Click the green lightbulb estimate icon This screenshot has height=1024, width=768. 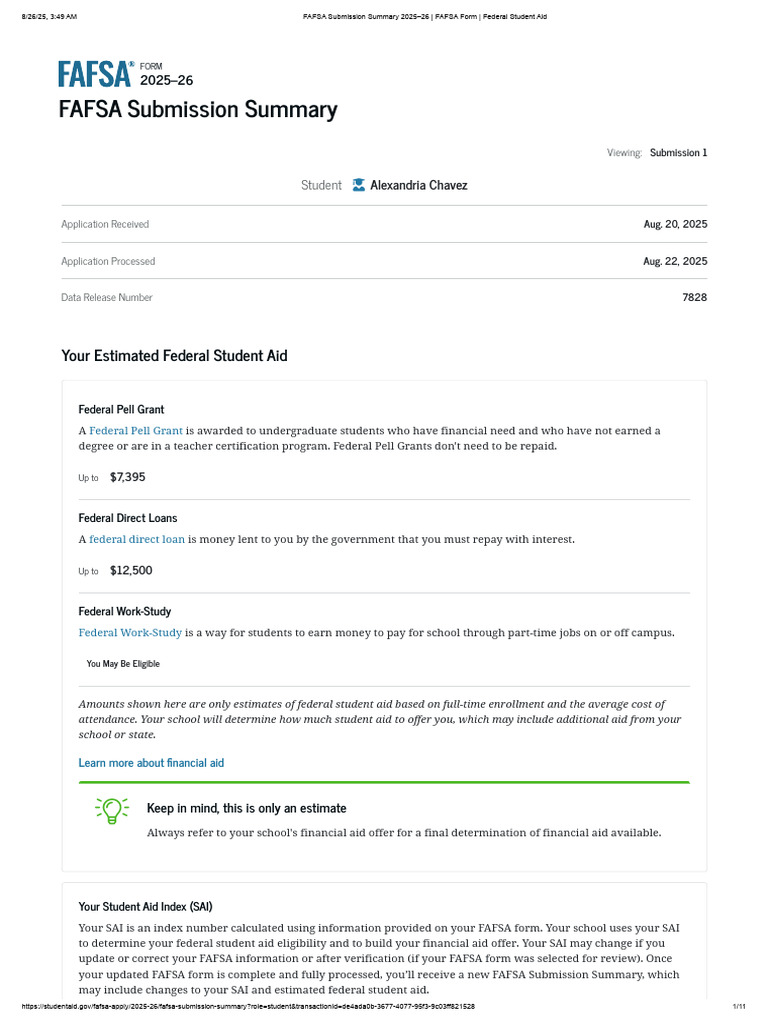click(112, 810)
